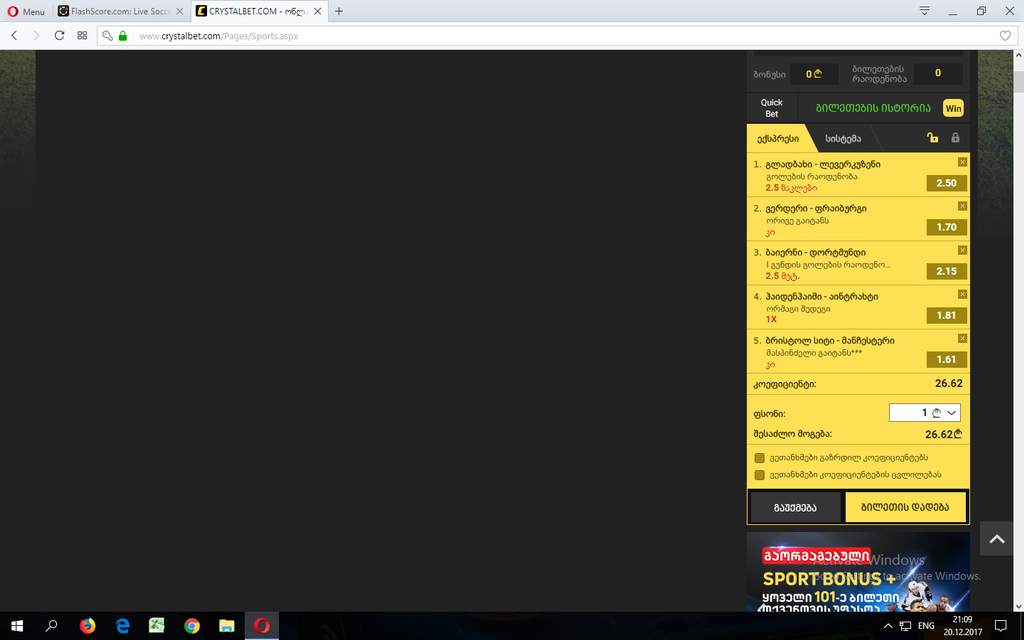
Task: Click the 1.70 odds box
Action: coord(946,227)
